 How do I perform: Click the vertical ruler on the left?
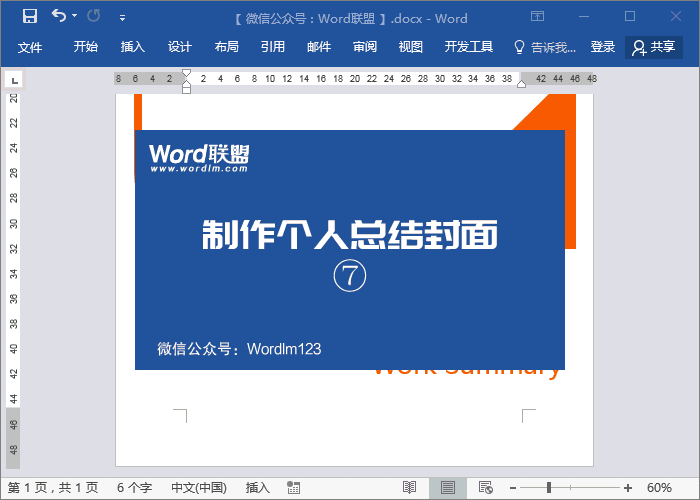(x=13, y=281)
